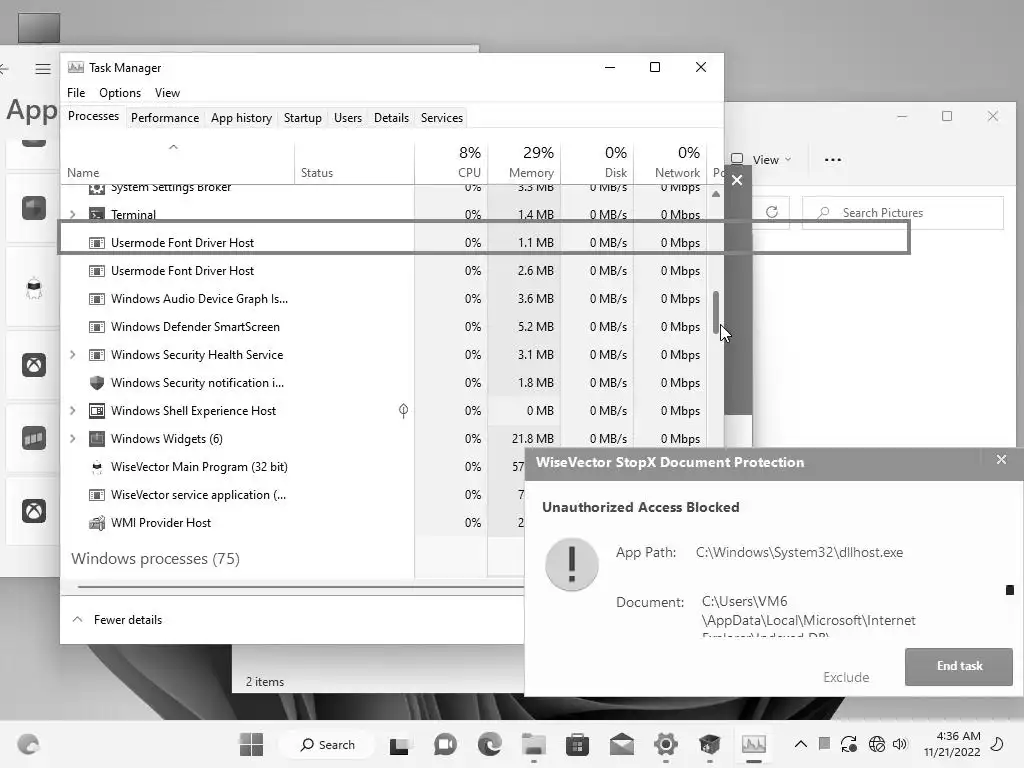
Task: Show hidden tray icons chevron
Action: point(801,744)
